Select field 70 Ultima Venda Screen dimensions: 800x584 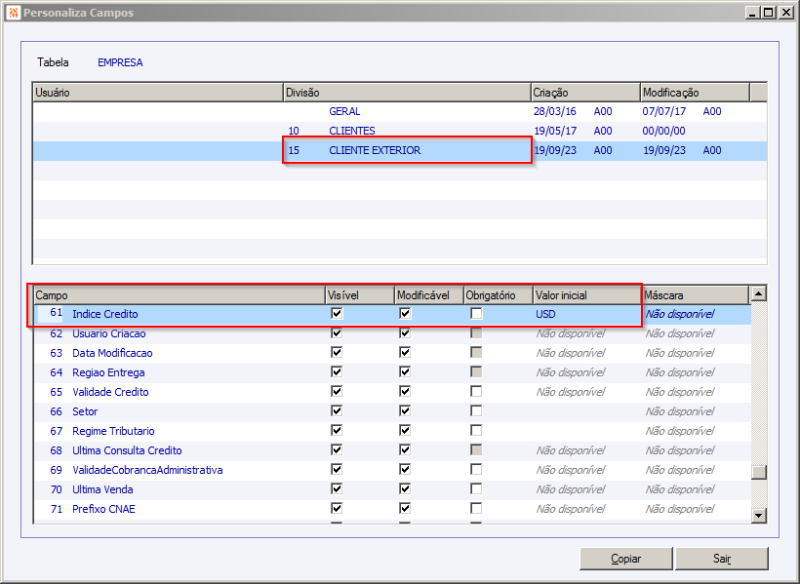(x=392, y=489)
